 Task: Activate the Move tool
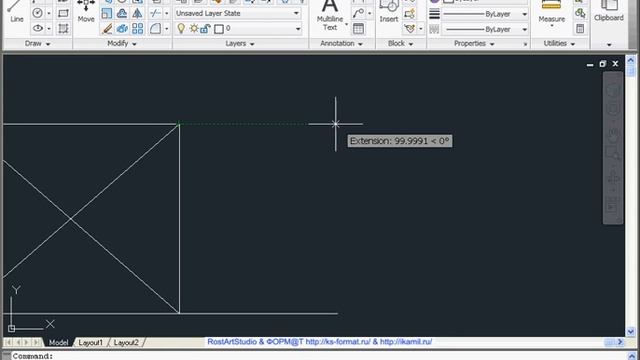86,11
